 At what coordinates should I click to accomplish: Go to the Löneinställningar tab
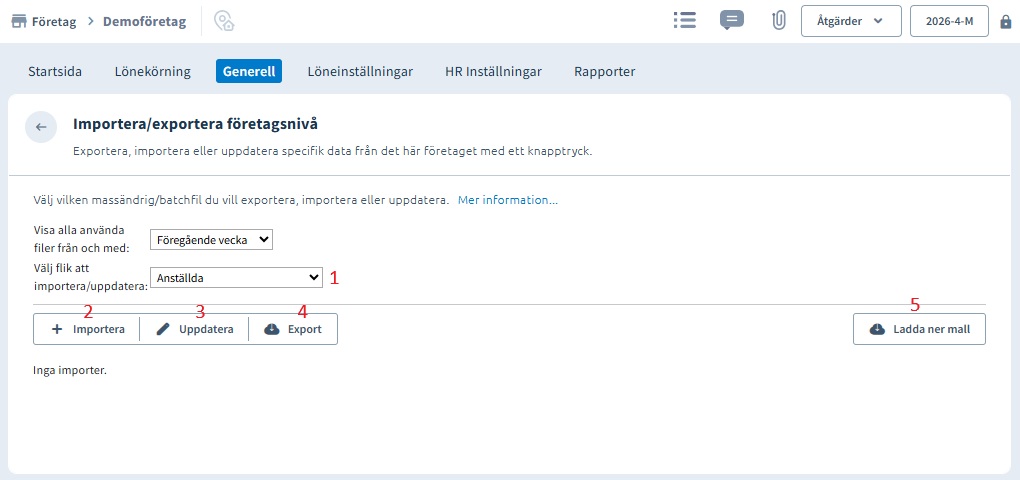(x=360, y=71)
